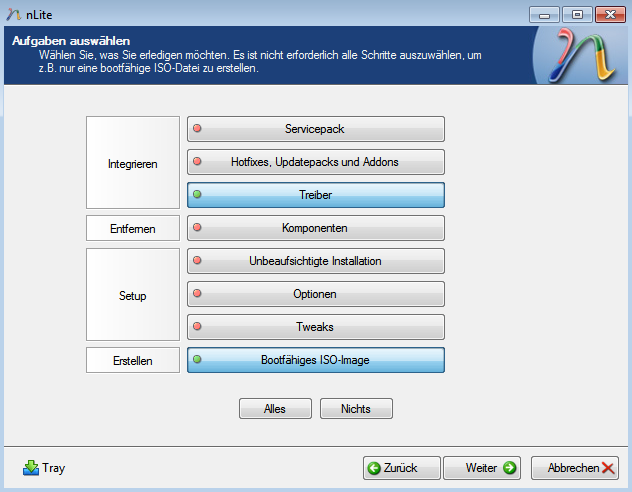Click red X icon on Abbrechen
632x492 pixels.
[x=609, y=467]
